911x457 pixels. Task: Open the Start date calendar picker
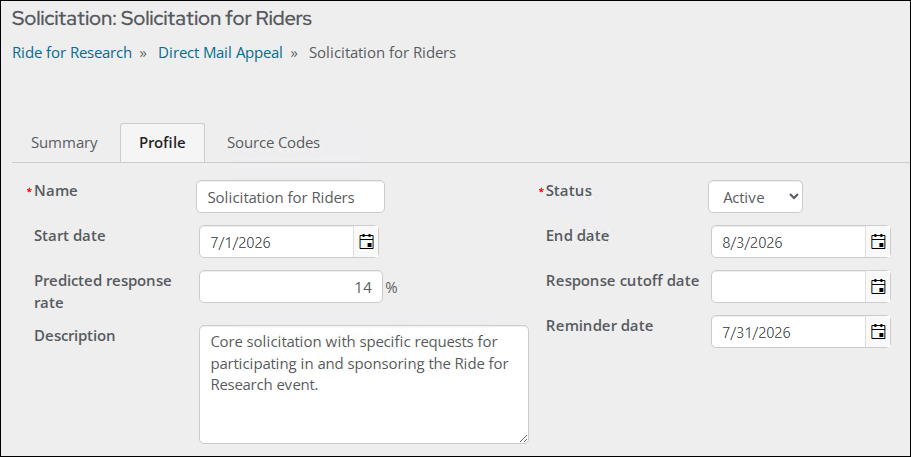[x=366, y=242]
